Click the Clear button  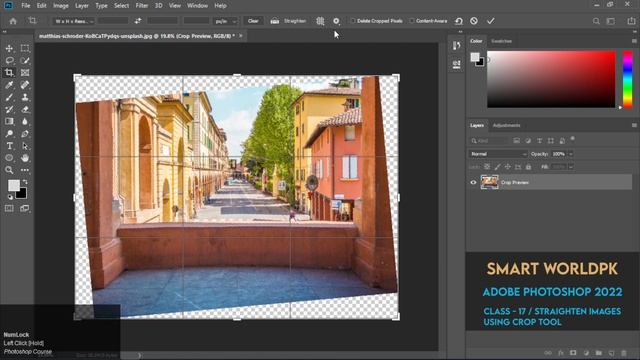point(253,21)
